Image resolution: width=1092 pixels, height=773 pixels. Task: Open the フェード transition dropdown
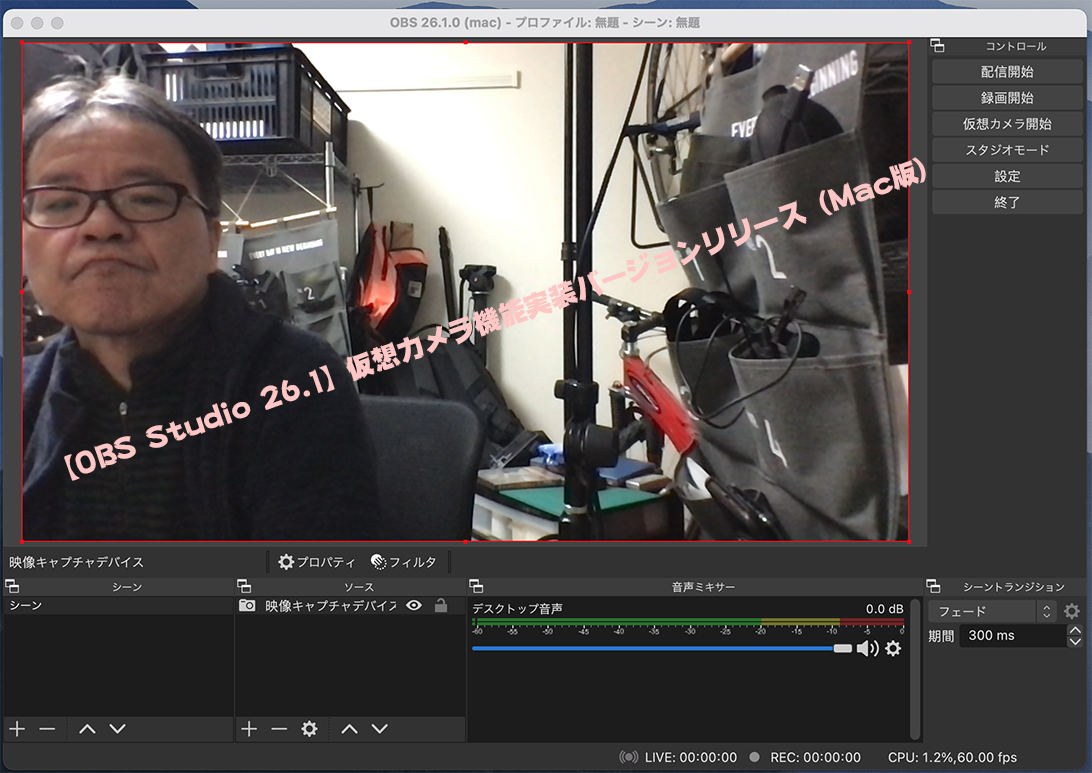point(992,611)
